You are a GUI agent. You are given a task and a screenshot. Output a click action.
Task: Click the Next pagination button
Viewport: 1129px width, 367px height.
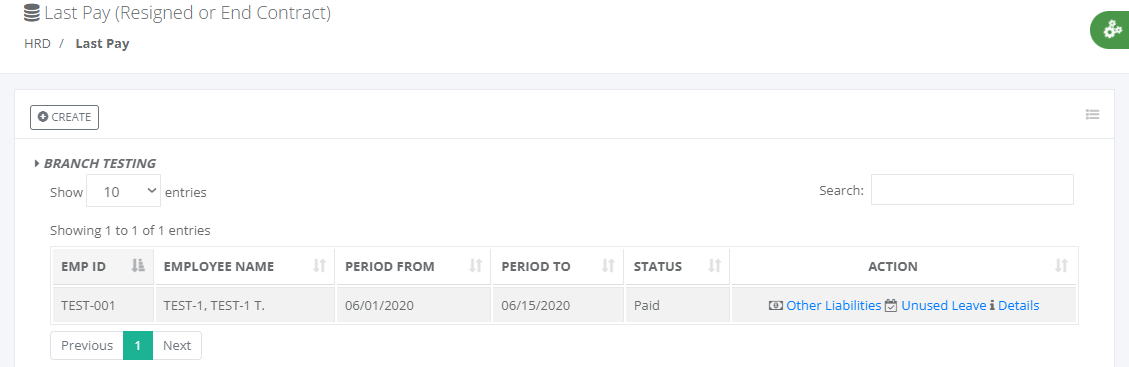(x=176, y=345)
